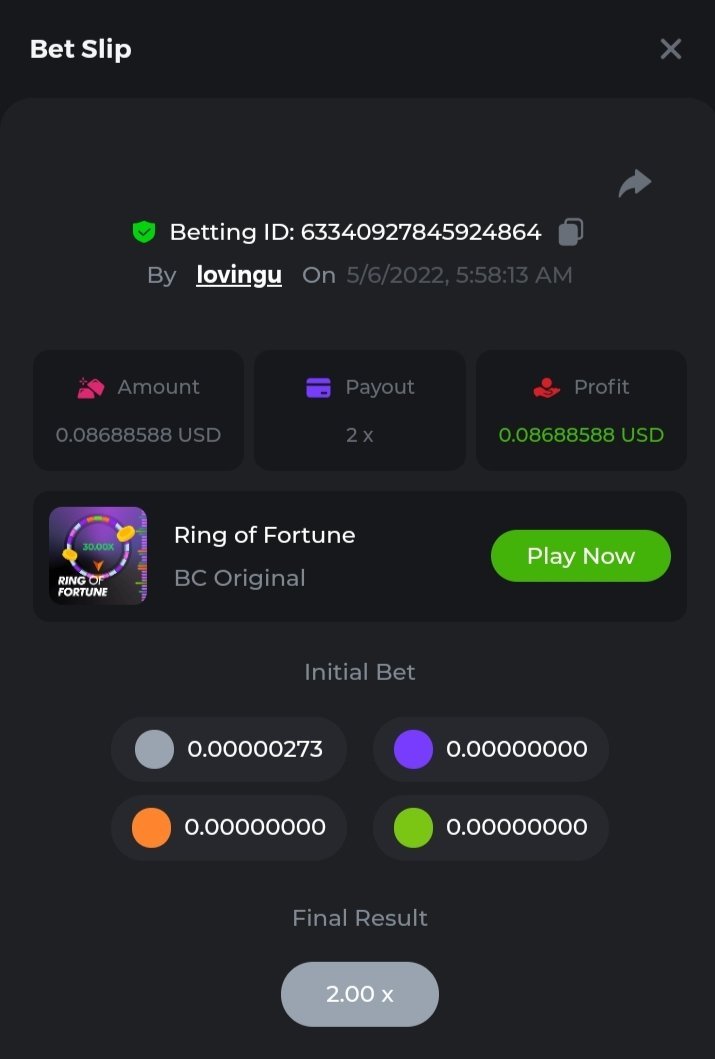Copy the Betting ID with copy icon
The width and height of the screenshot is (715, 1059).
point(570,232)
